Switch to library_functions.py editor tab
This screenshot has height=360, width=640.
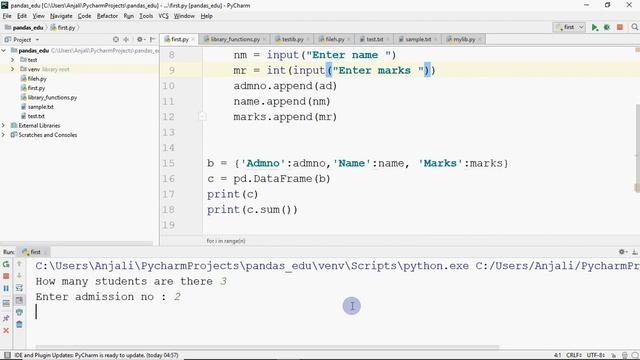[x=235, y=39]
